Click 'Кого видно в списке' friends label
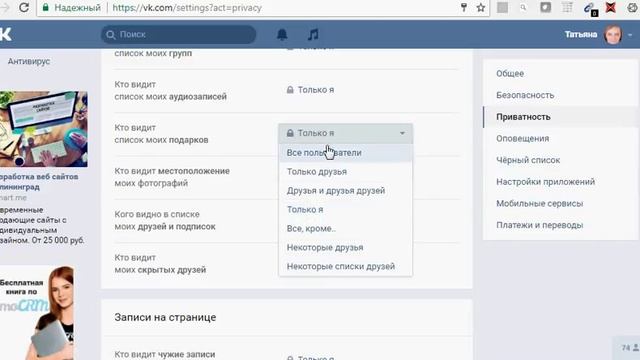This screenshot has height=360, width=640. [x=165, y=220]
